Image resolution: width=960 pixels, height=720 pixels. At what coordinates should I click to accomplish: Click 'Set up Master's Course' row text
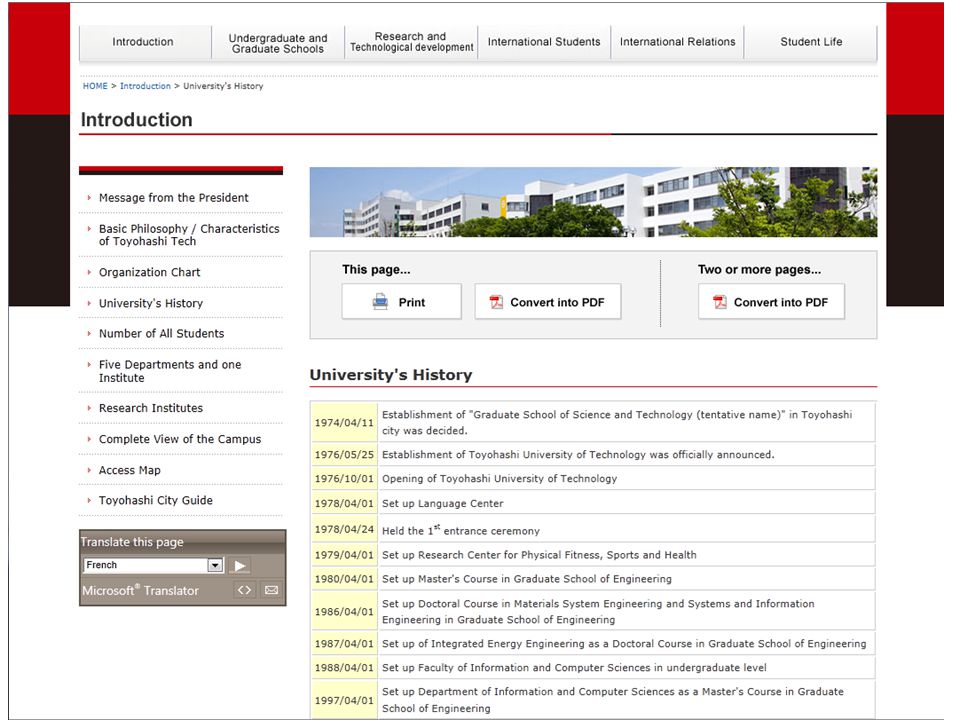527,579
